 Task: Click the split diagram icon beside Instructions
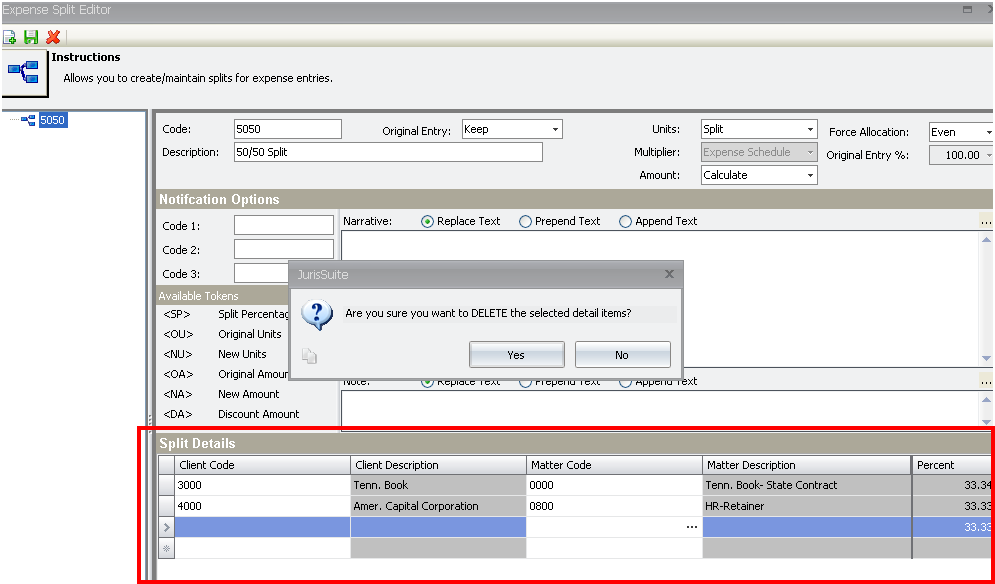[22, 72]
